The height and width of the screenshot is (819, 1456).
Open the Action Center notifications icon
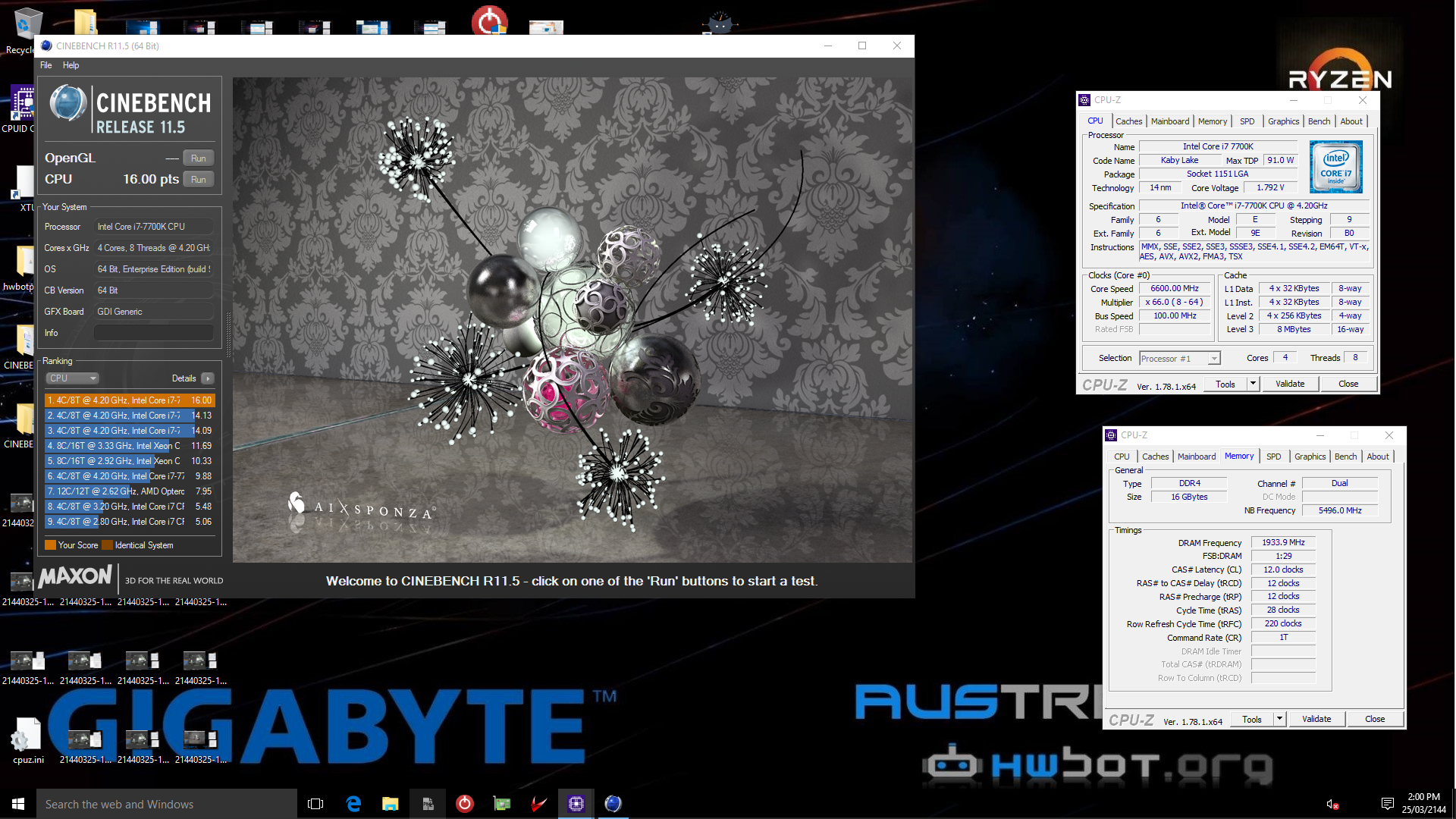click(1387, 804)
